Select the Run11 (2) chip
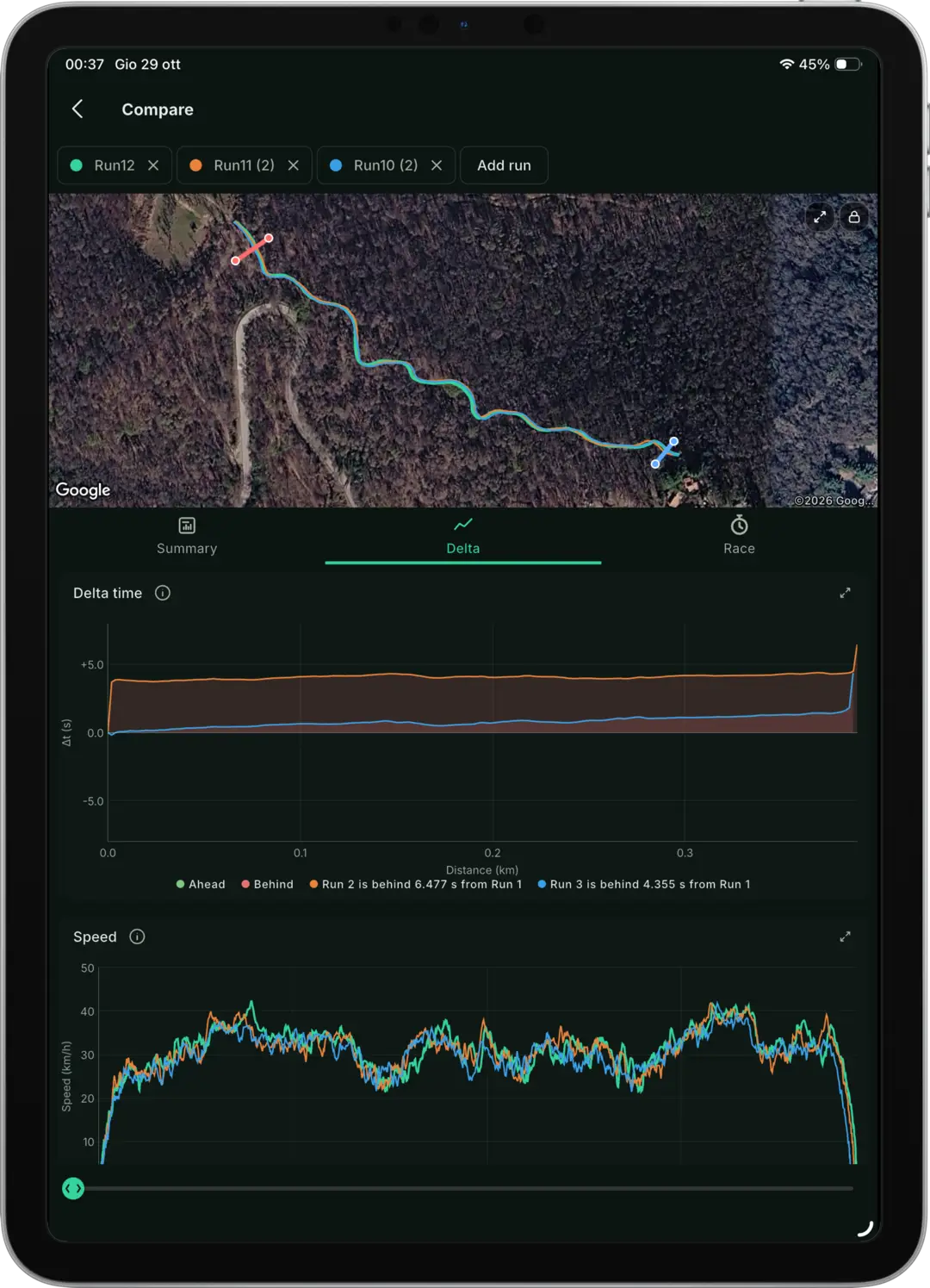The image size is (930, 1288). click(x=245, y=165)
